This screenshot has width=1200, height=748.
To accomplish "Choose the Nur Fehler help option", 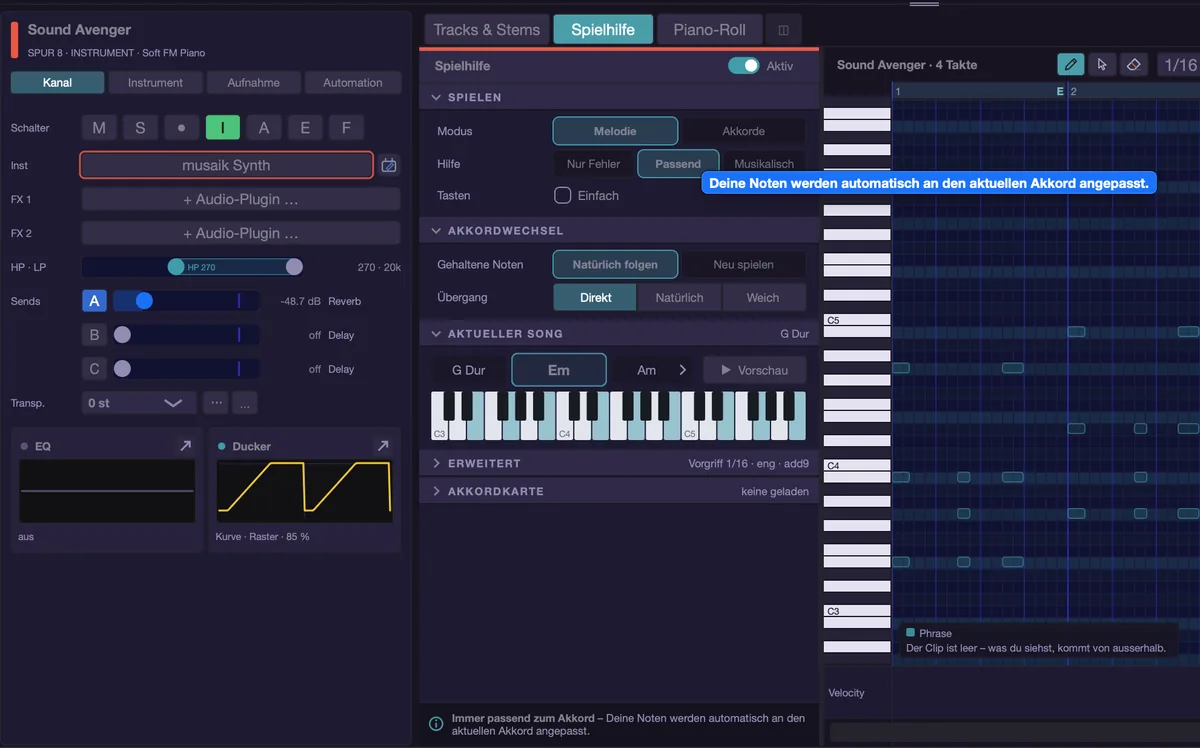I will point(594,164).
